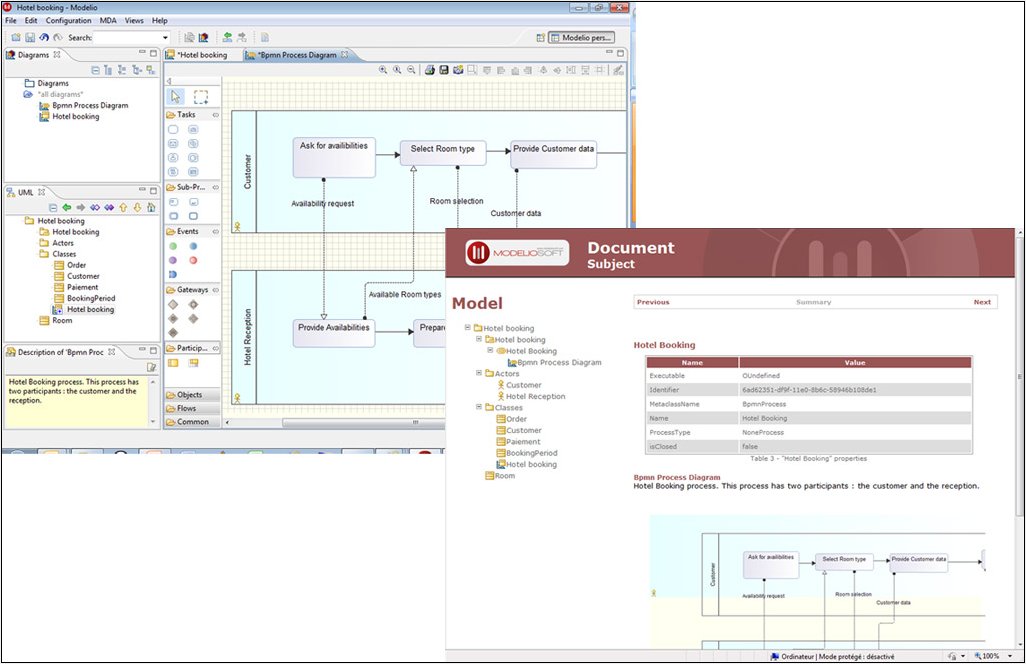Open the Help menu
This screenshot has width=1026, height=664.
[160, 20]
